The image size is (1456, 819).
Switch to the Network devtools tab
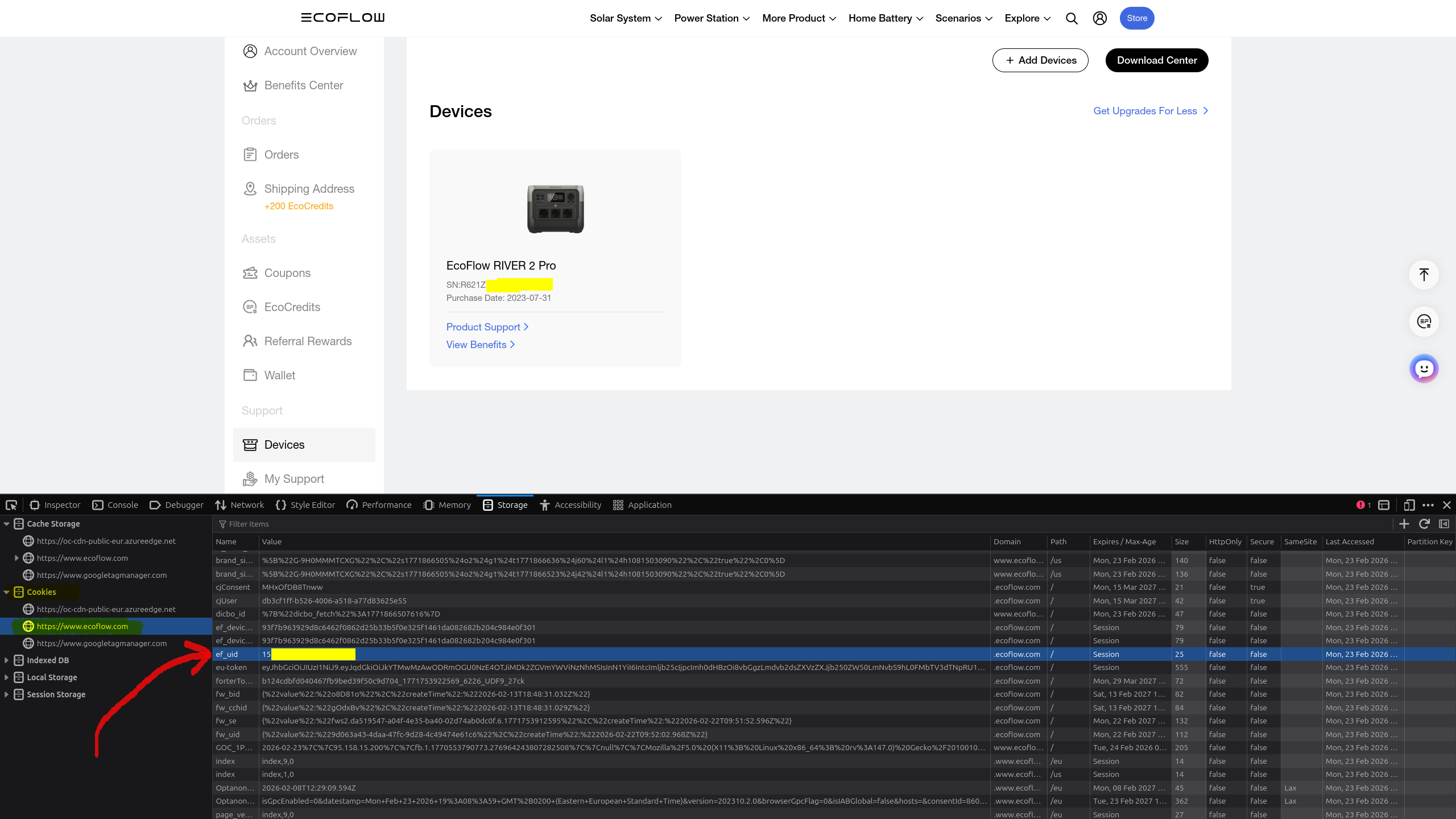click(x=239, y=505)
